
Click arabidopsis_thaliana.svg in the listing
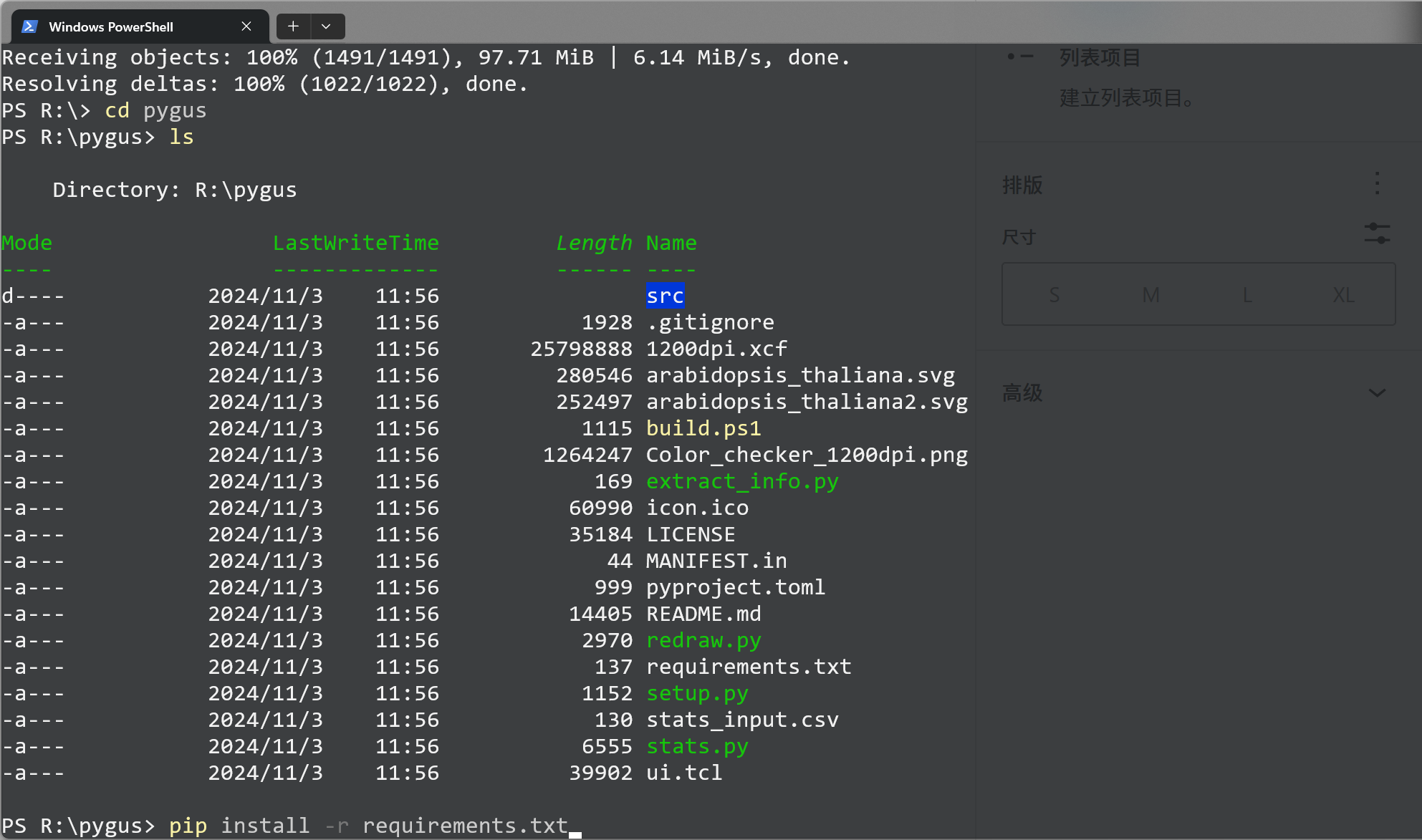[x=800, y=375]
